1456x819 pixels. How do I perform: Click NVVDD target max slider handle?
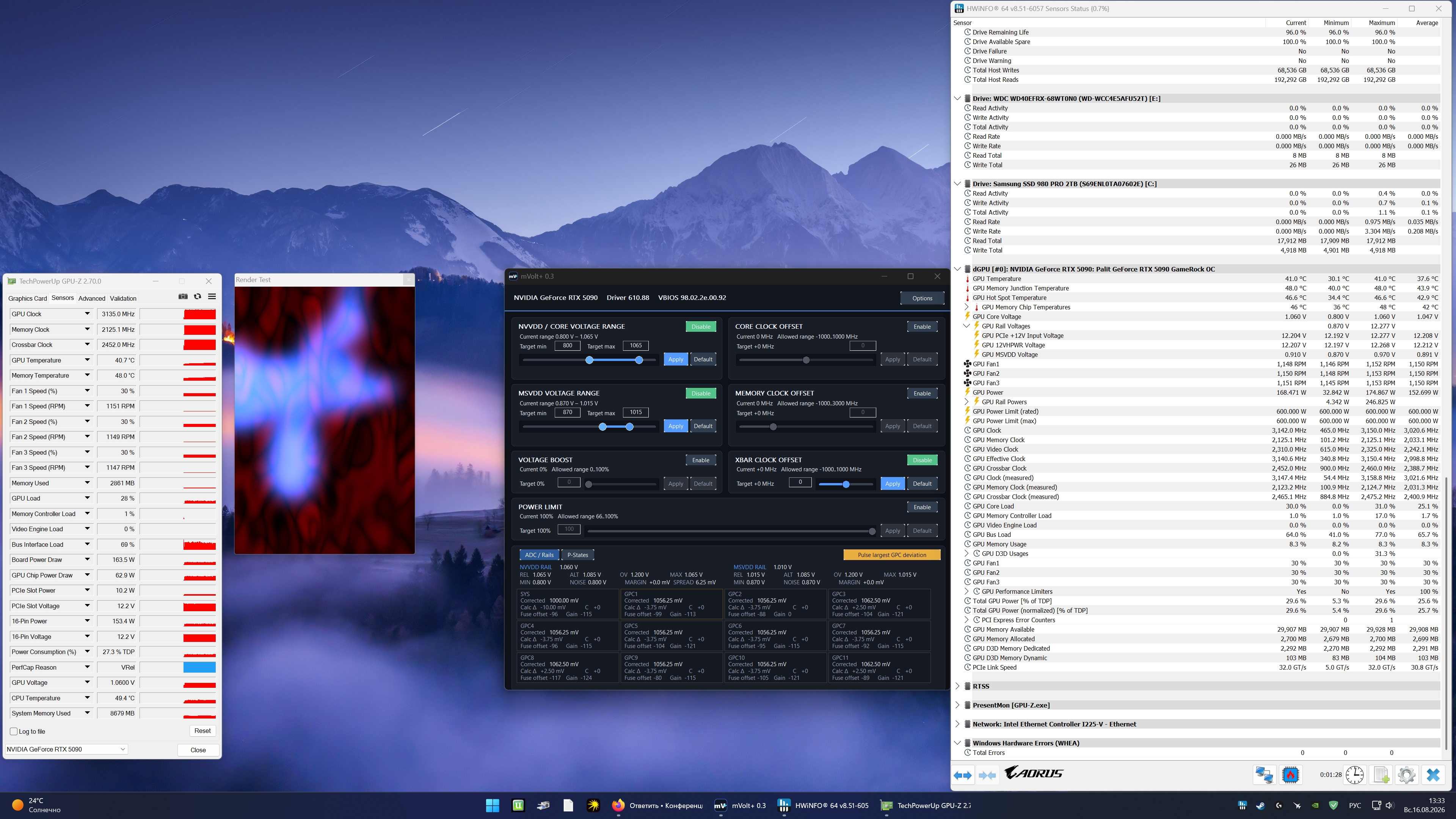(x=639, y=360)
